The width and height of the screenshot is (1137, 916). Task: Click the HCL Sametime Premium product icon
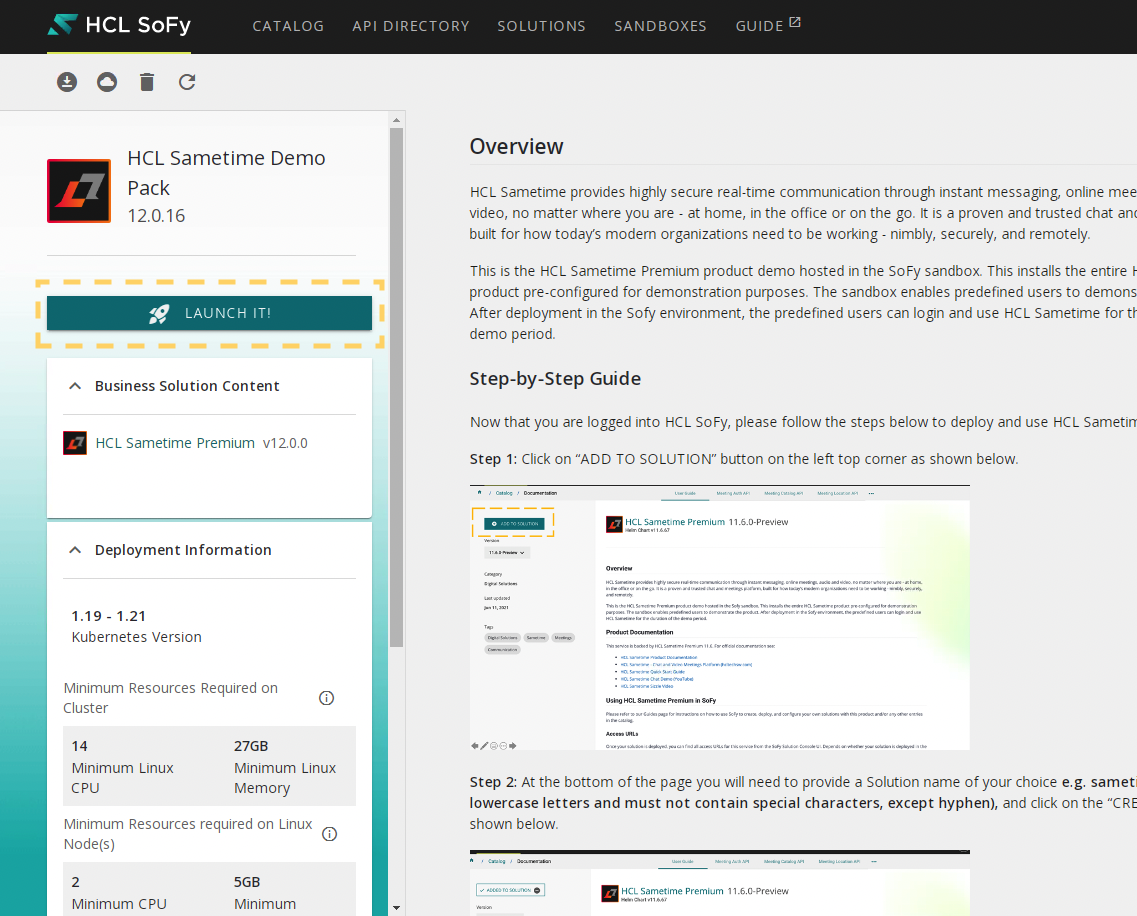[75, 443]
